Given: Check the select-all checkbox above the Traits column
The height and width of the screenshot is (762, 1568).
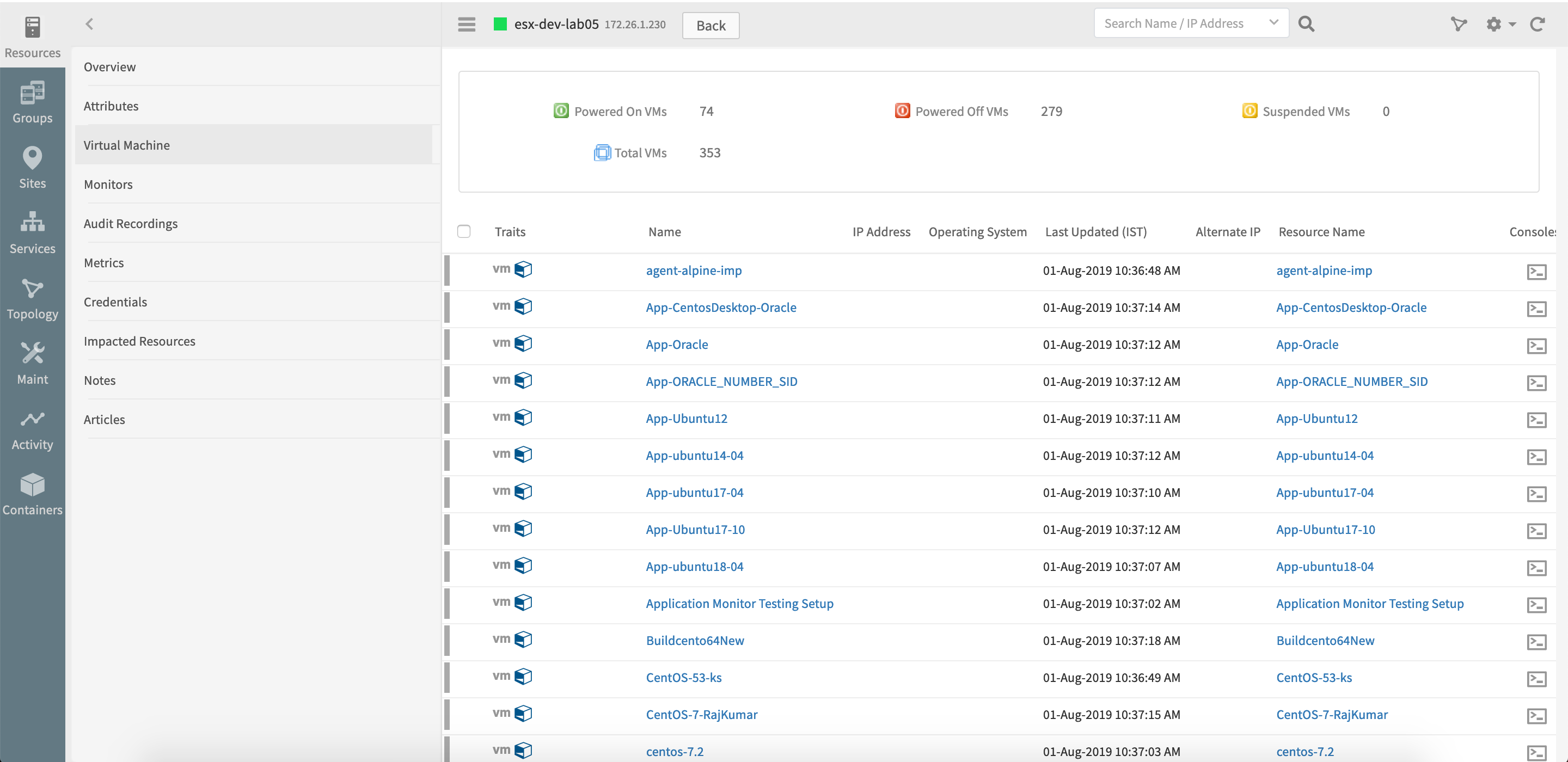Looking at the screenshot, I should pos(464,231).
